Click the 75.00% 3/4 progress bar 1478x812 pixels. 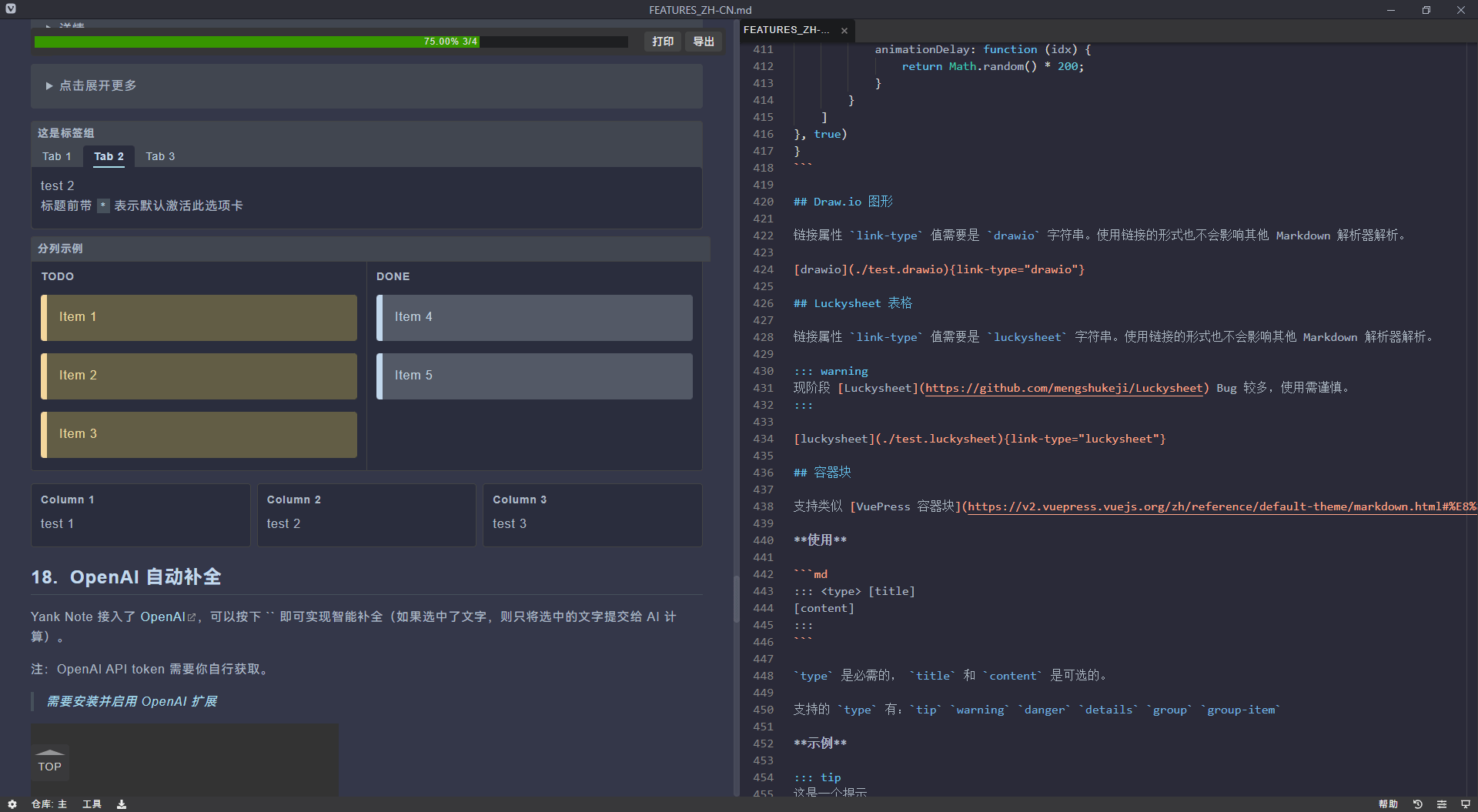coord(331,42)
